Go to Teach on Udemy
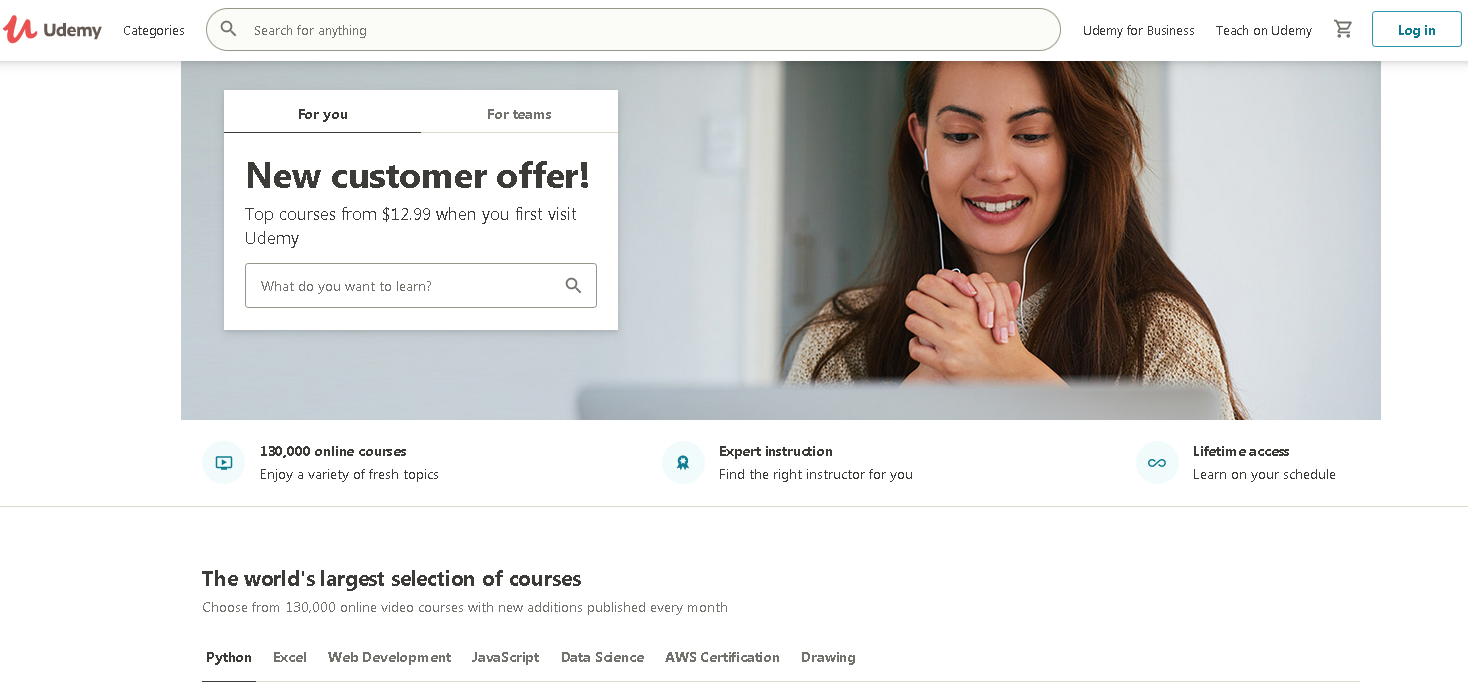 click(1263, 30)
